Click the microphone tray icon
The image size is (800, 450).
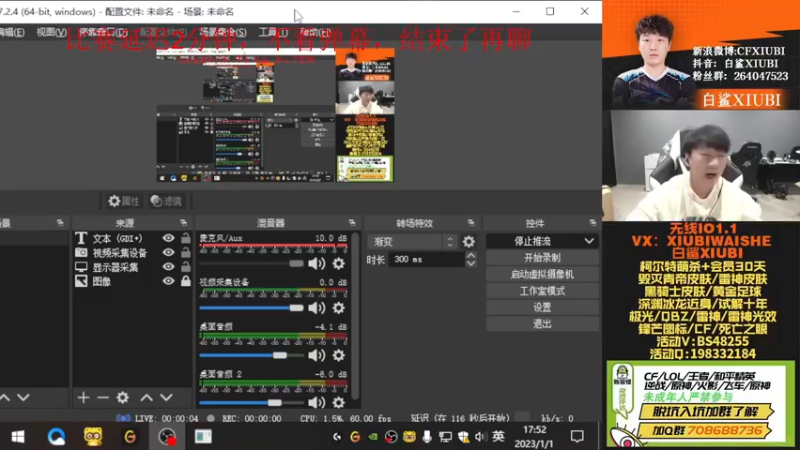(x=427, y=437)
